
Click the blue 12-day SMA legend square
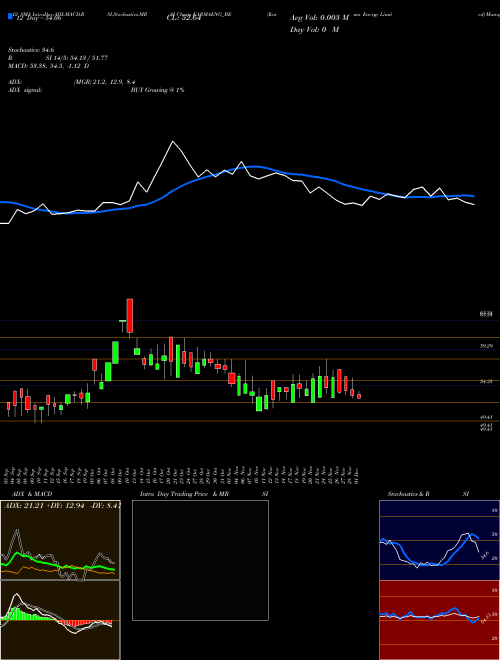point(11,16)
